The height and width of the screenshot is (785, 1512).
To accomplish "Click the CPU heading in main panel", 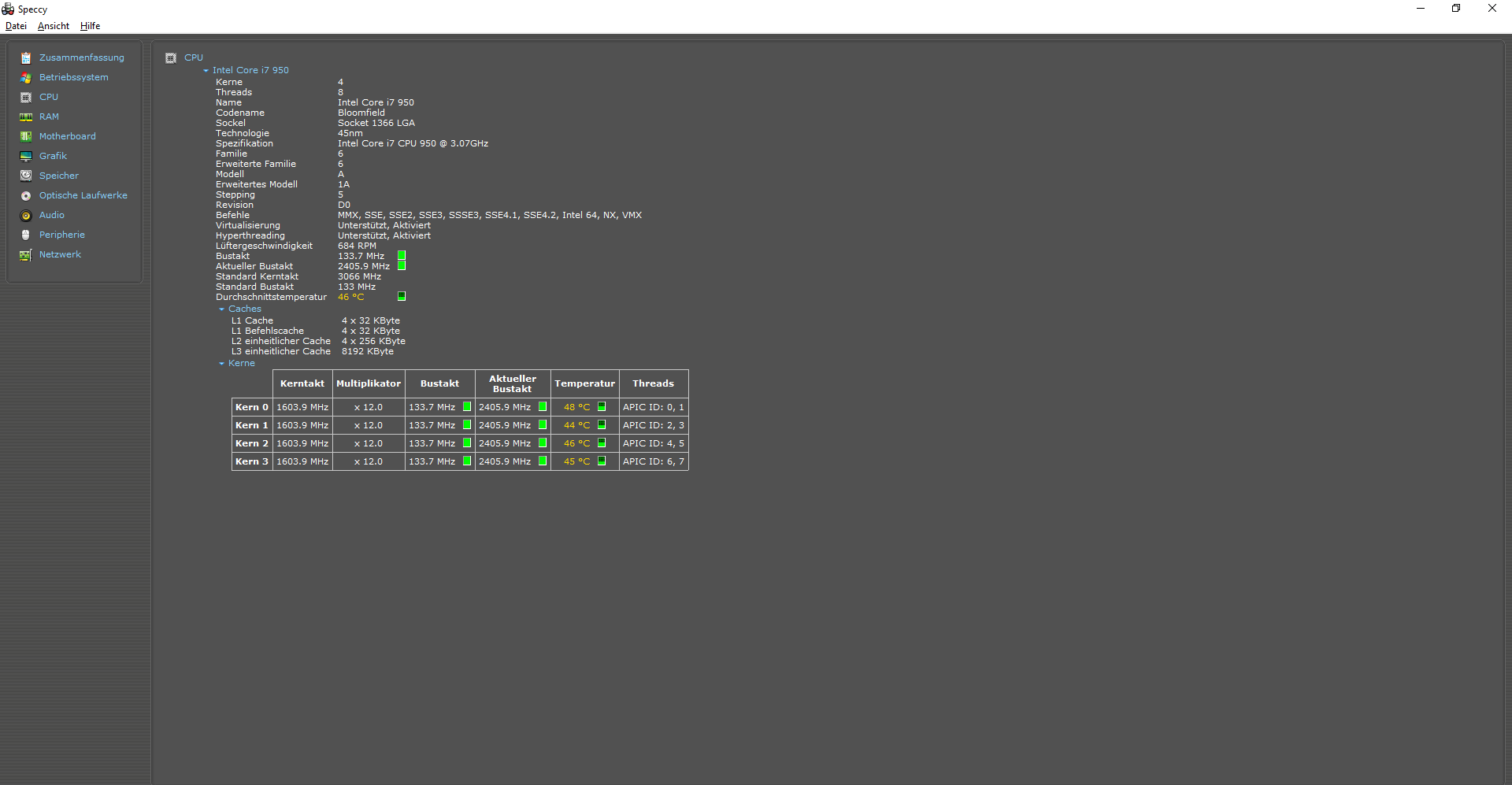I will pos(194,58).
